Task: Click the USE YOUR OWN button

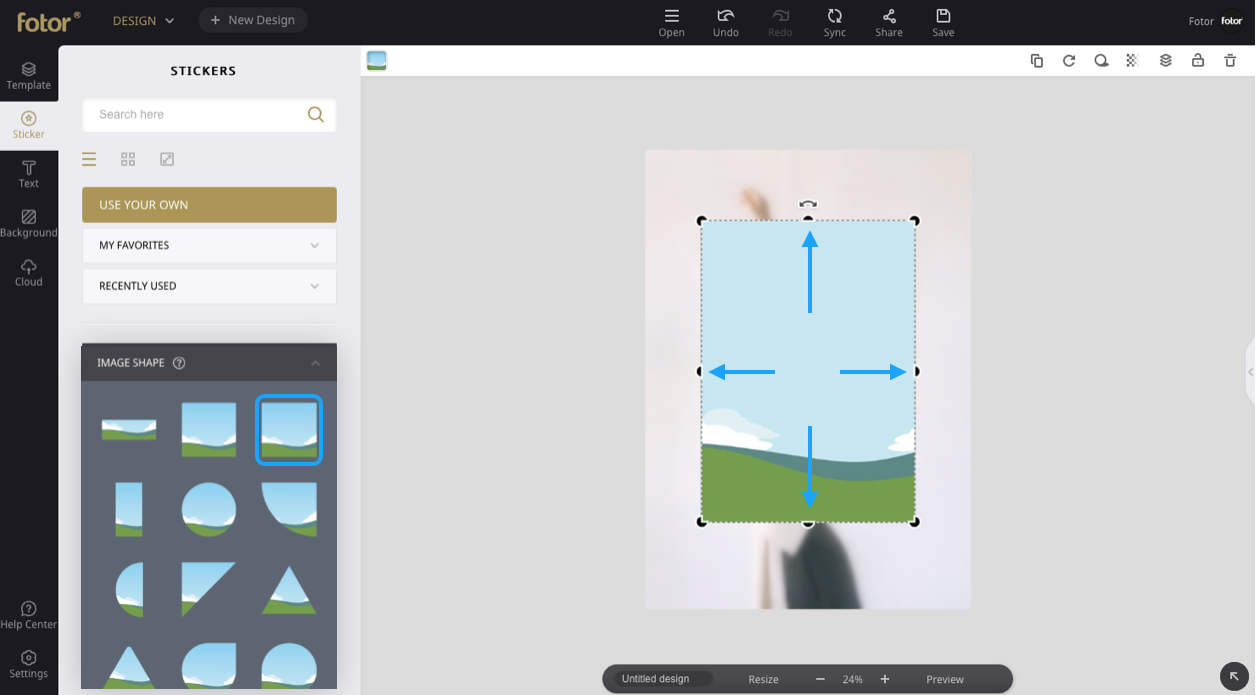Action: 209,205
